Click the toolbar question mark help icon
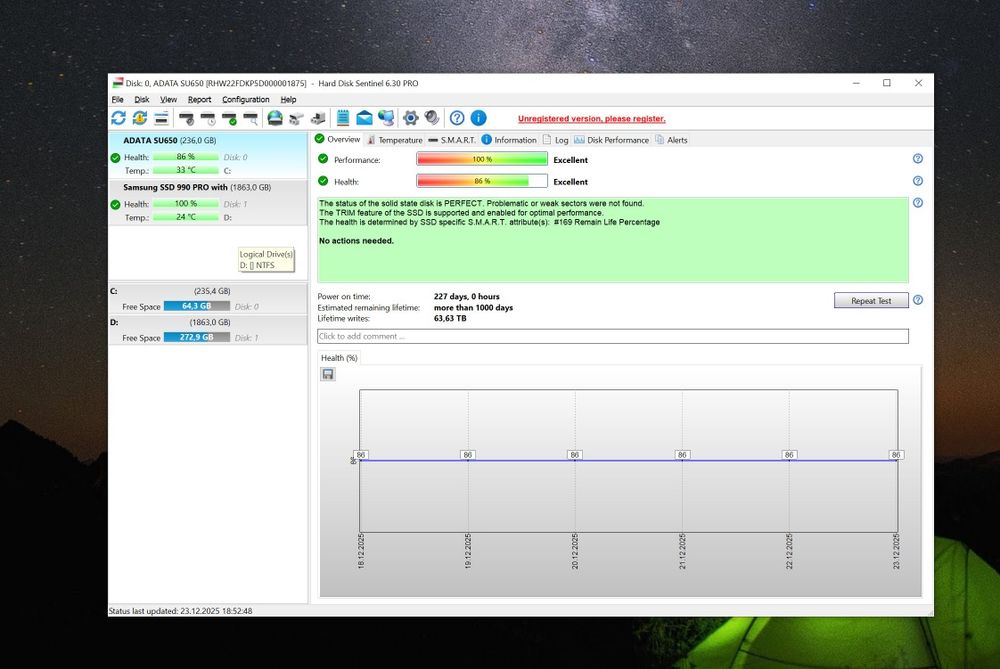The height and width of the screenshot is (669, 1000). click(x=457, y=118)
